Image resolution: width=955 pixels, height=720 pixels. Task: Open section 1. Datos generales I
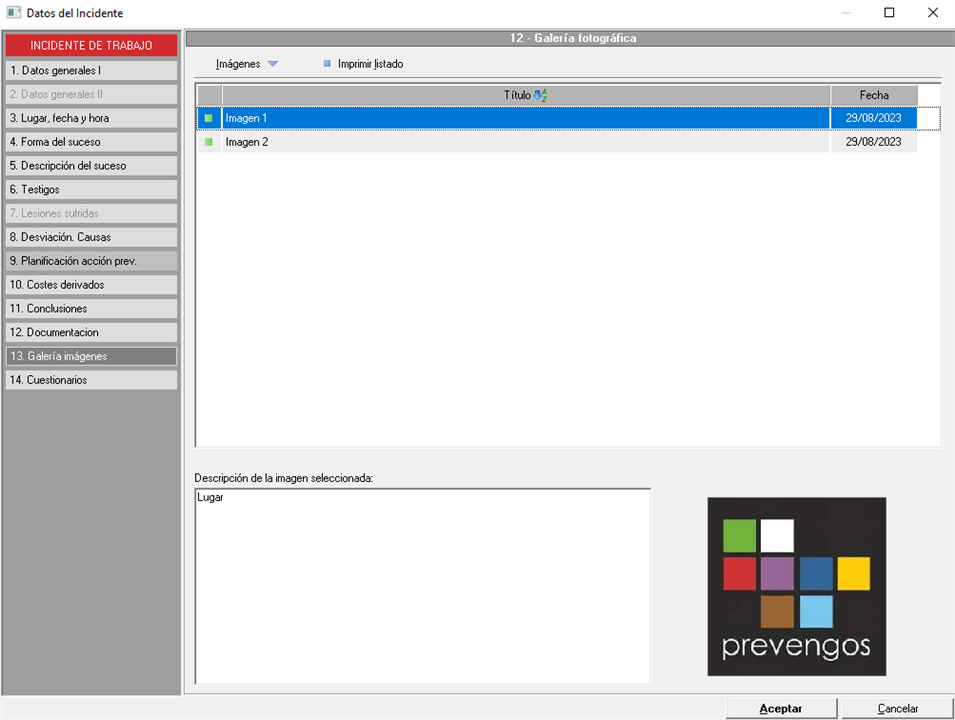click(91, 71)
